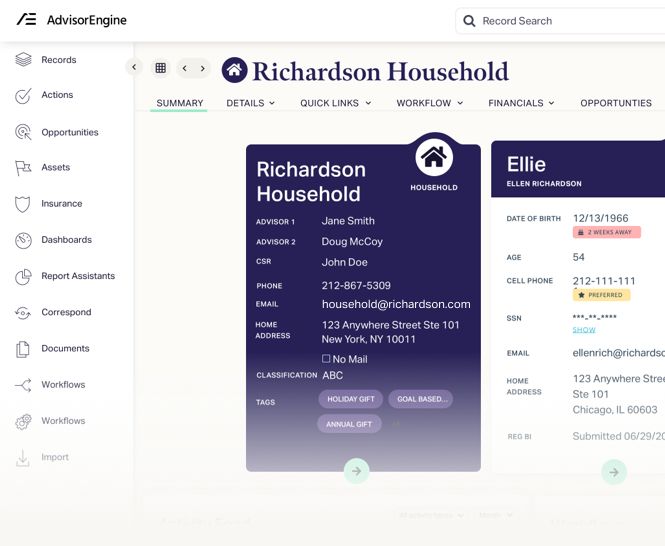The height and width of the screenshot is (546, 665).
Task: Click the Holiday Gift tag
Action: pos(351,399)
